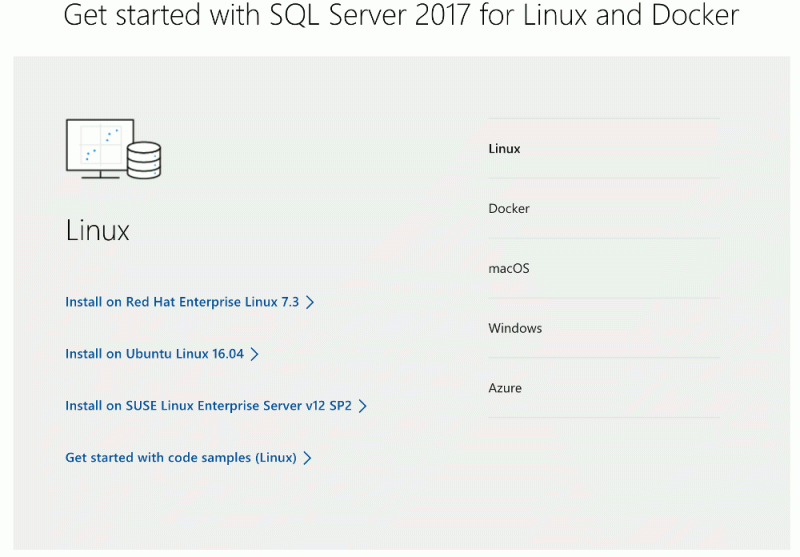Click the monitor screen with scatter chart

click(x=100, y=144)
